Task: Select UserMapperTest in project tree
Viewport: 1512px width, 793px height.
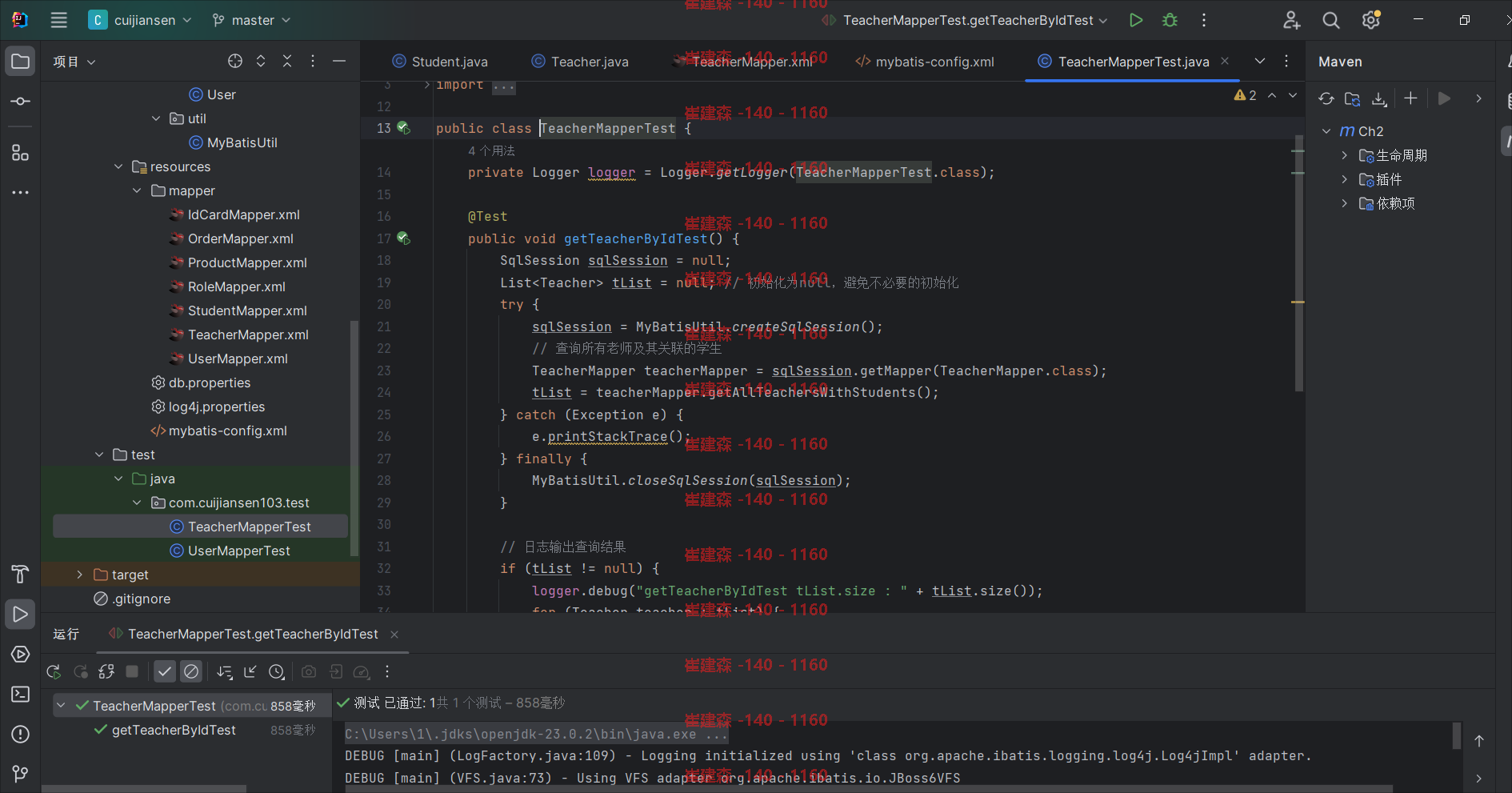Action: pyautogui.click(x=239, y=551)
